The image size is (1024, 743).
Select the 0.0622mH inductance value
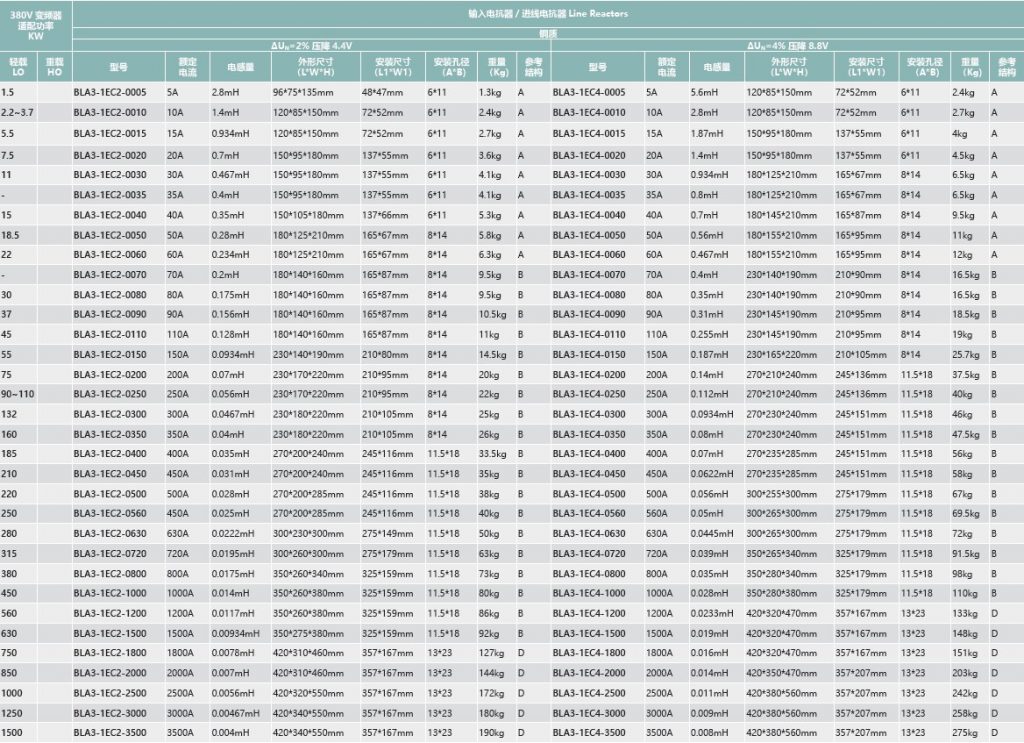coord(712,474)
